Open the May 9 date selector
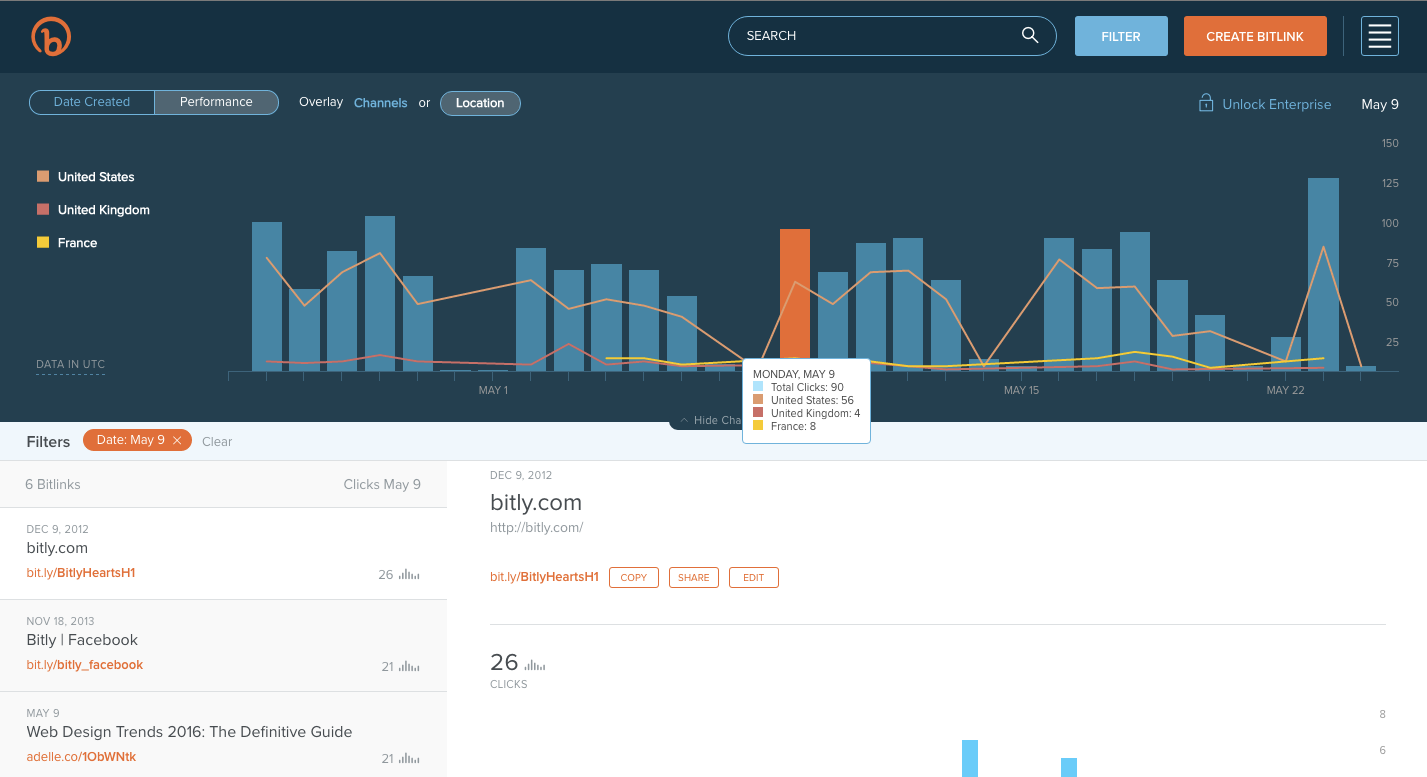1427x777 pixels. 1380,104
